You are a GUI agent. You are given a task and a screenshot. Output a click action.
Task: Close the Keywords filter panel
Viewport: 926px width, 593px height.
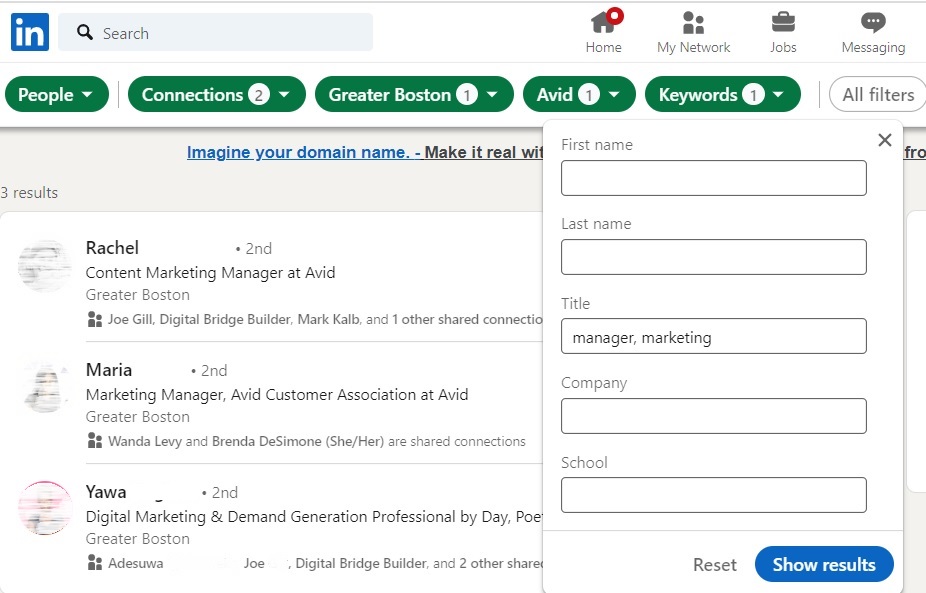pyautogui.click(x=884, y=141)
